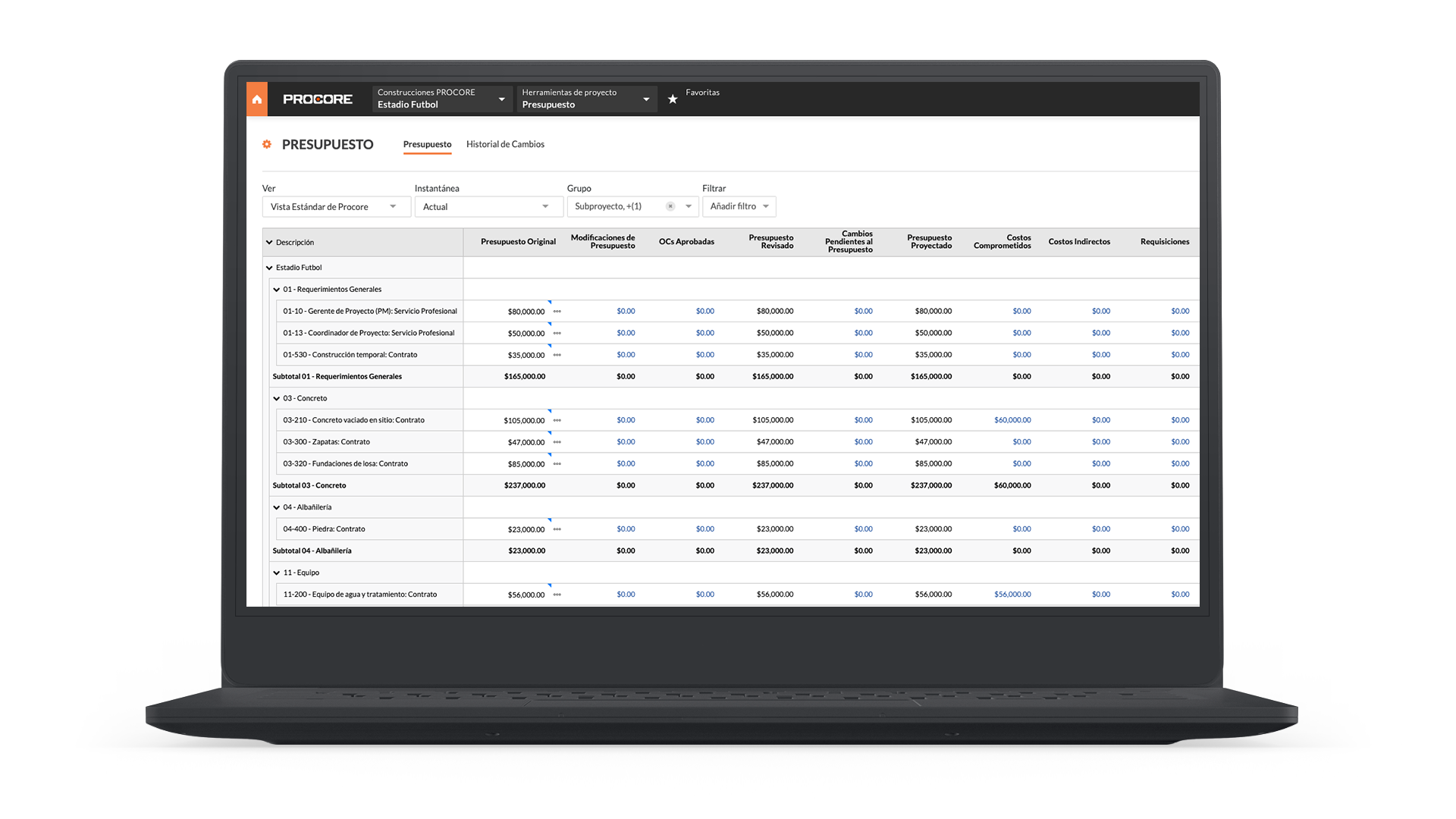Select the Presupuesto tab

tap(427, 144)
